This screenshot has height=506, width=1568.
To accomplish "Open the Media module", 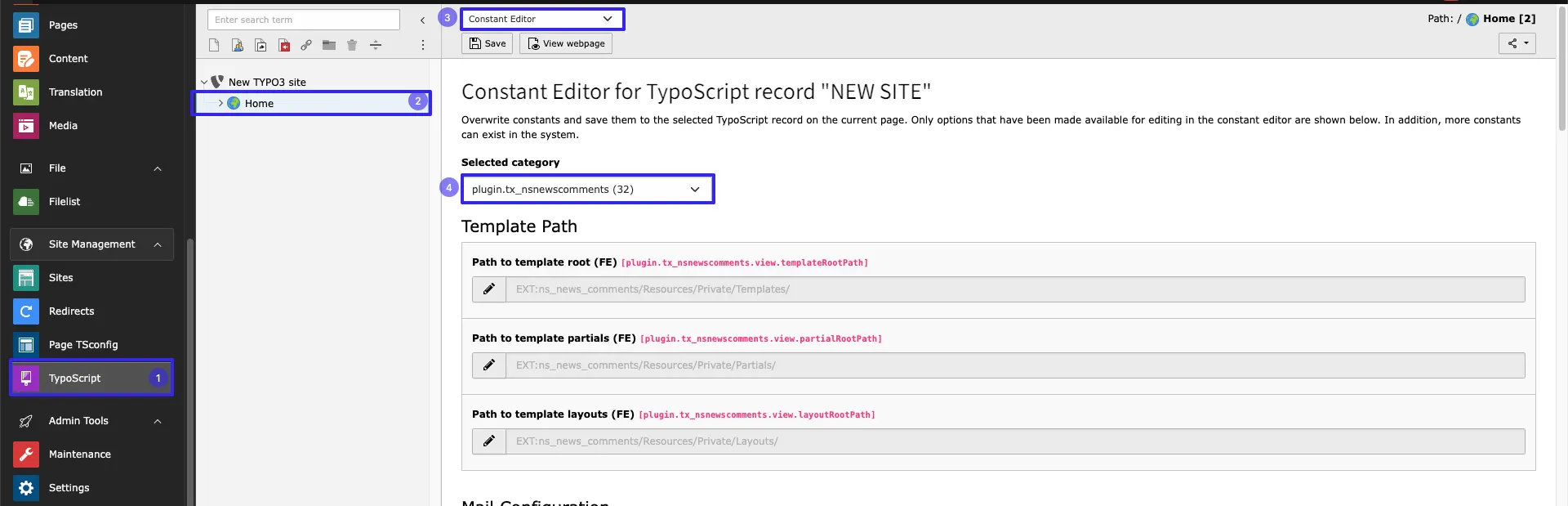I will click(x=91, y=125).
